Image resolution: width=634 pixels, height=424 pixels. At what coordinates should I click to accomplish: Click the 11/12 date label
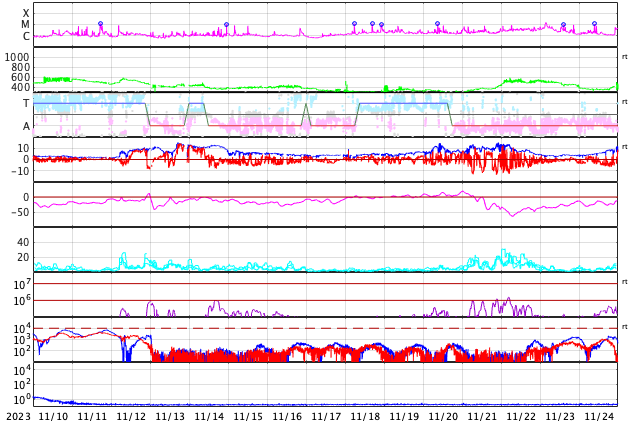(x=131, y=416)
